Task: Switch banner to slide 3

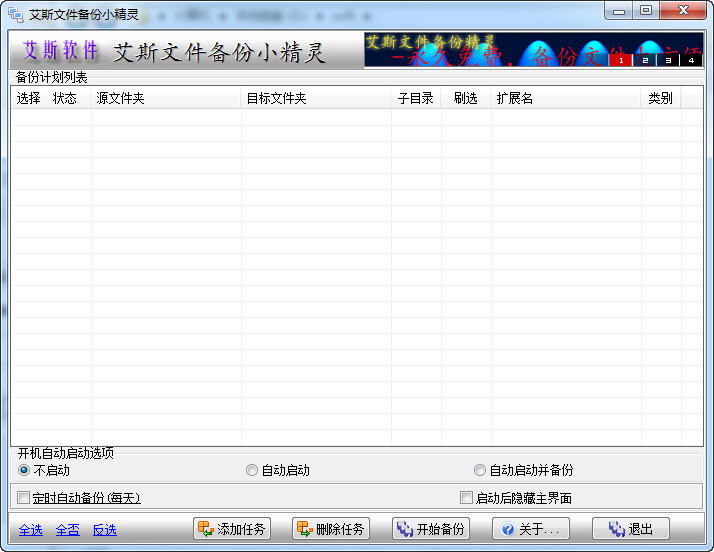Action: (x=668, y=60)
